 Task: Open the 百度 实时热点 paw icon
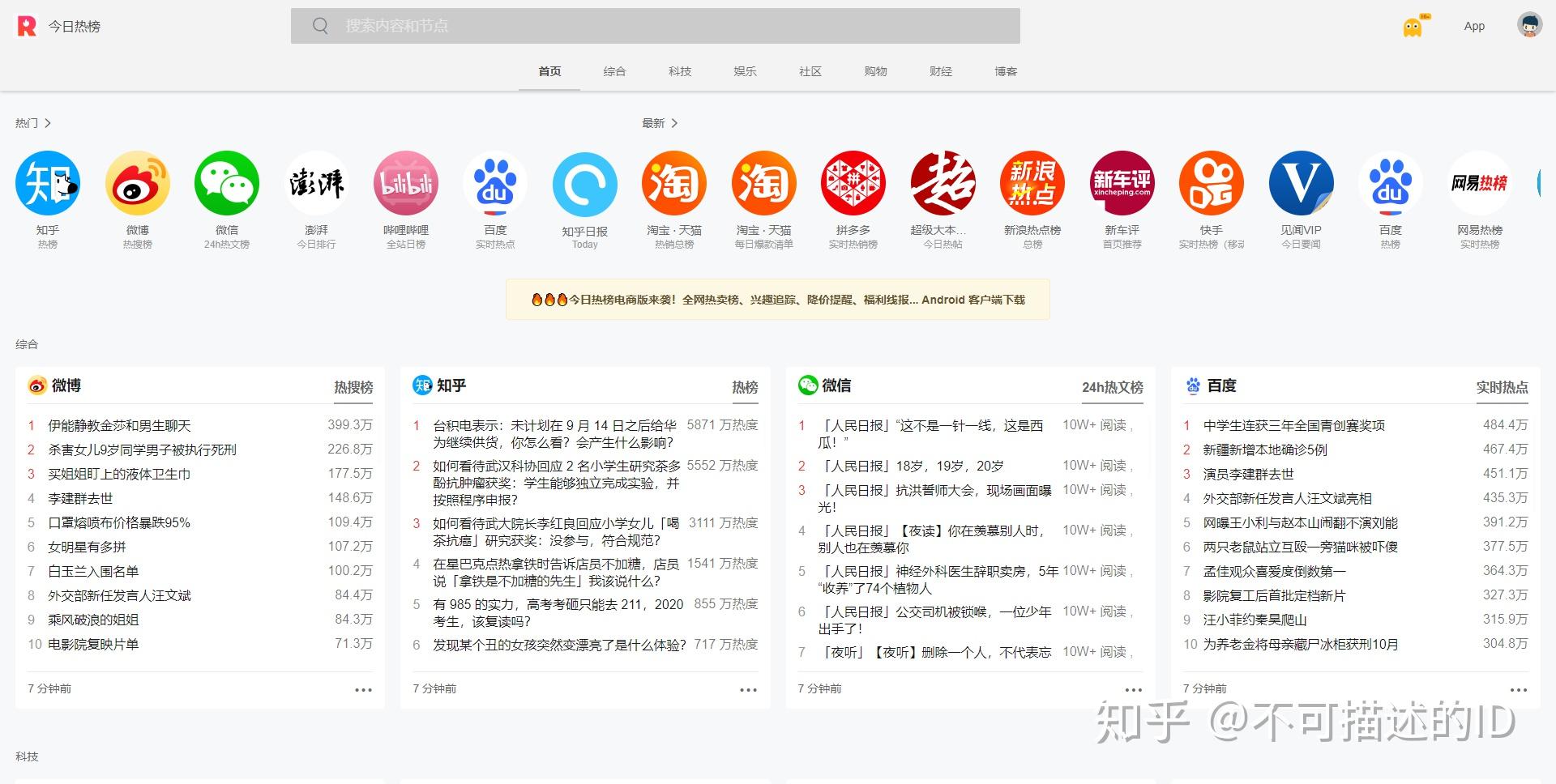click(495, 183)
